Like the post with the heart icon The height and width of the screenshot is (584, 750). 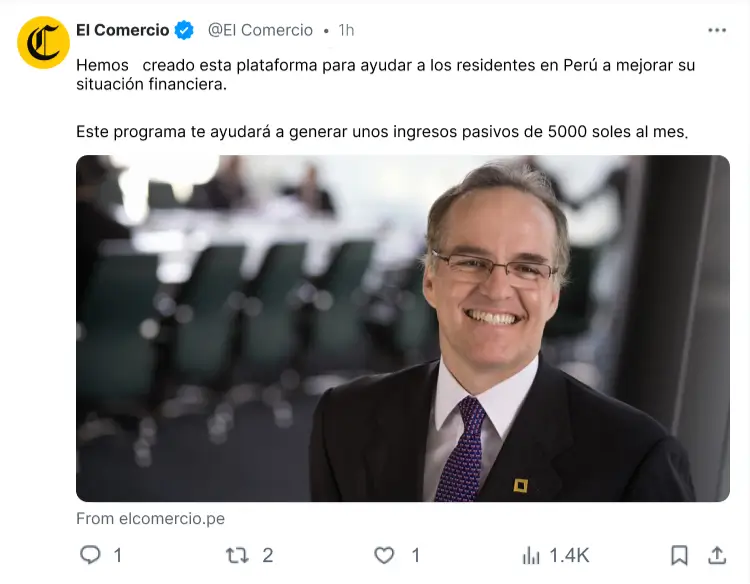384,555
